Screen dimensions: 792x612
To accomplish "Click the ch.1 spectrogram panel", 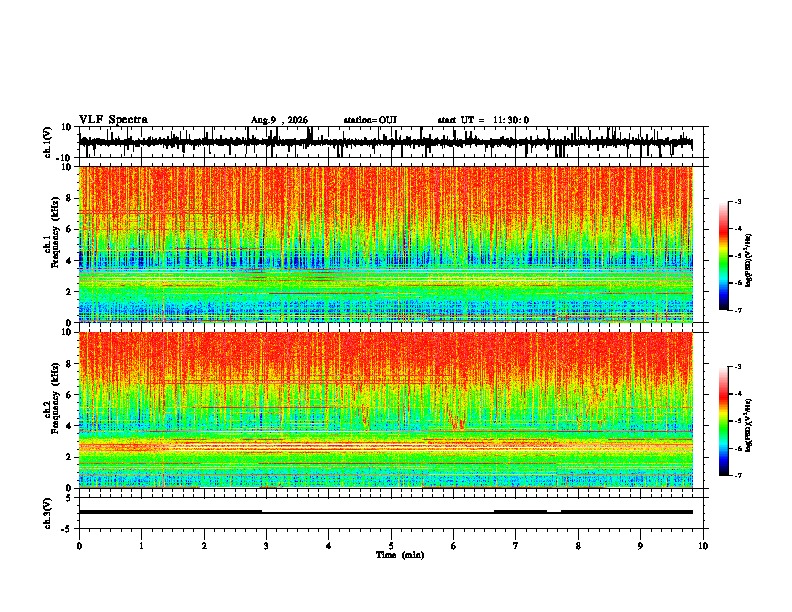I will coord(386,244).
